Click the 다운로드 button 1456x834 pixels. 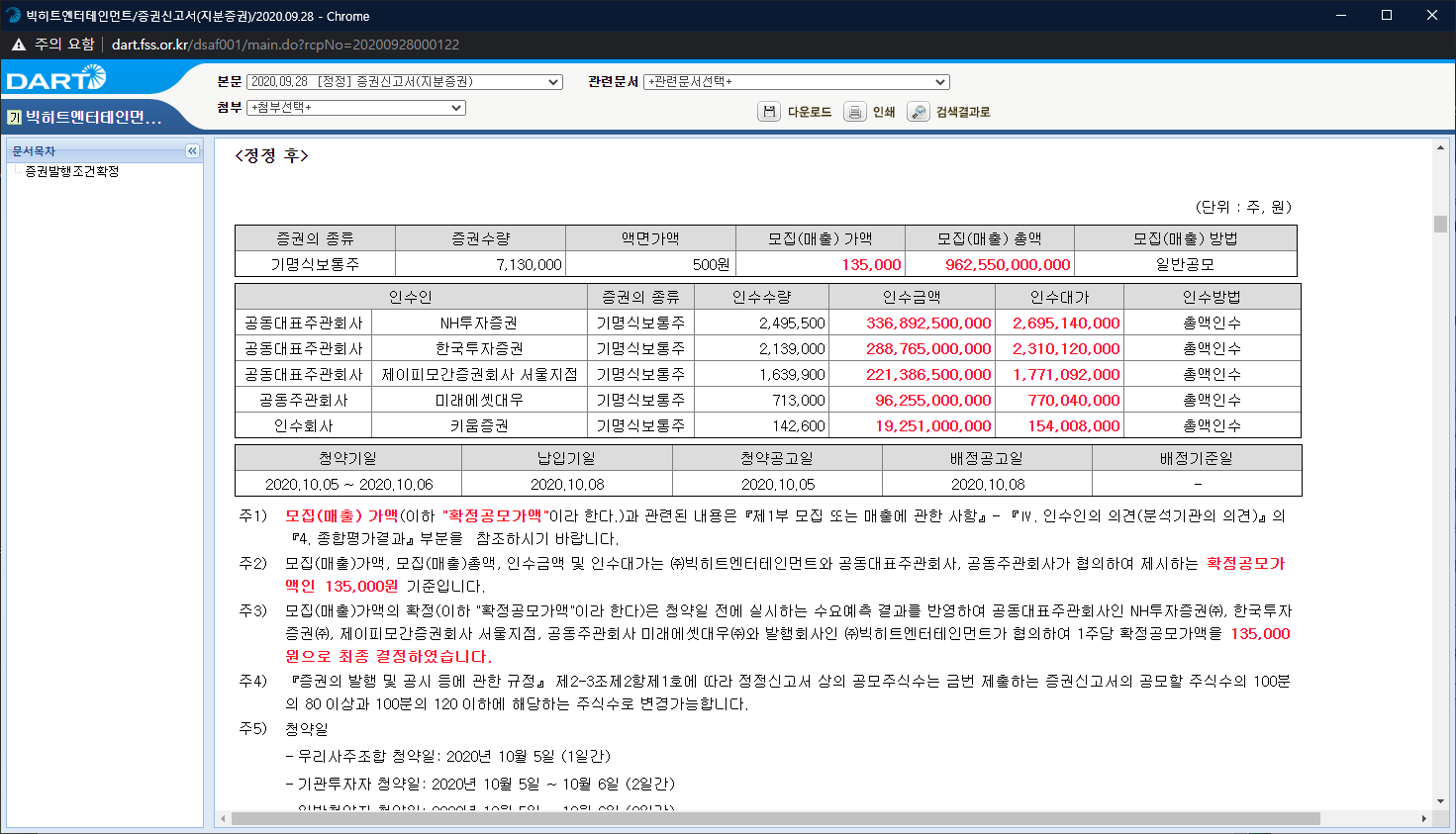[810, 112]
